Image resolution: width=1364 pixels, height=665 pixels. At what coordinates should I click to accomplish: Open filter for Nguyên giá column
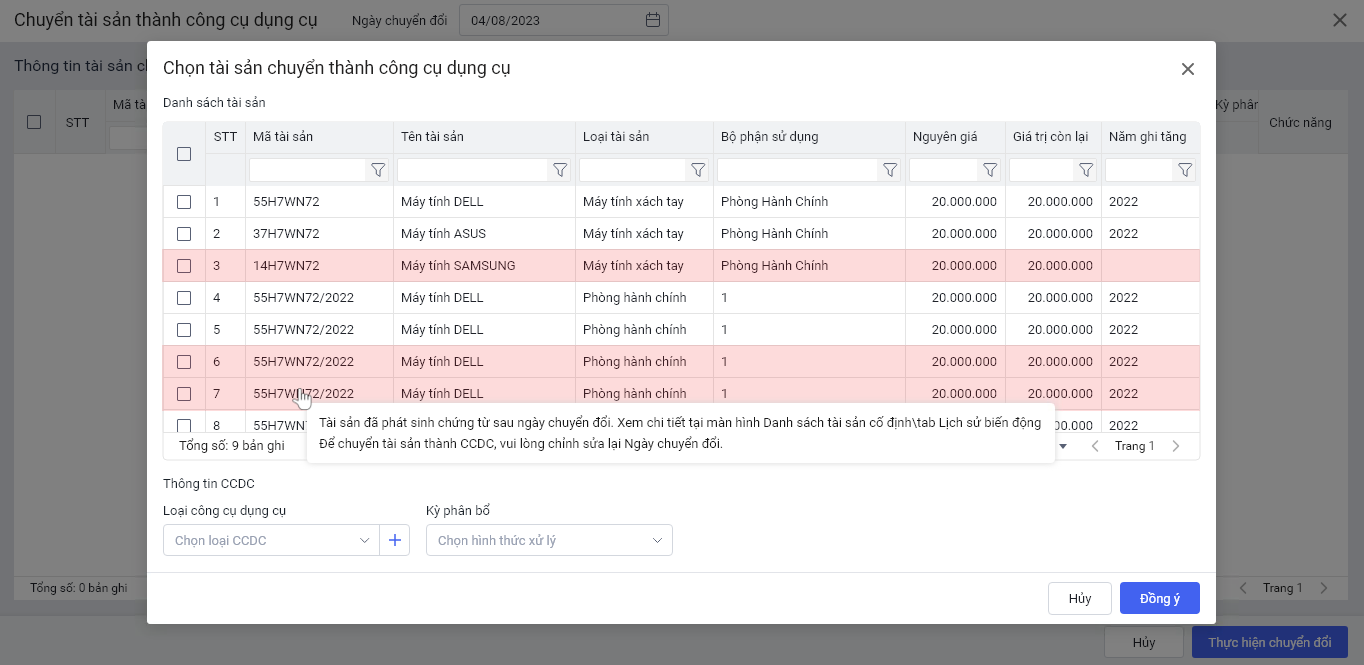[x=989, y=170]
